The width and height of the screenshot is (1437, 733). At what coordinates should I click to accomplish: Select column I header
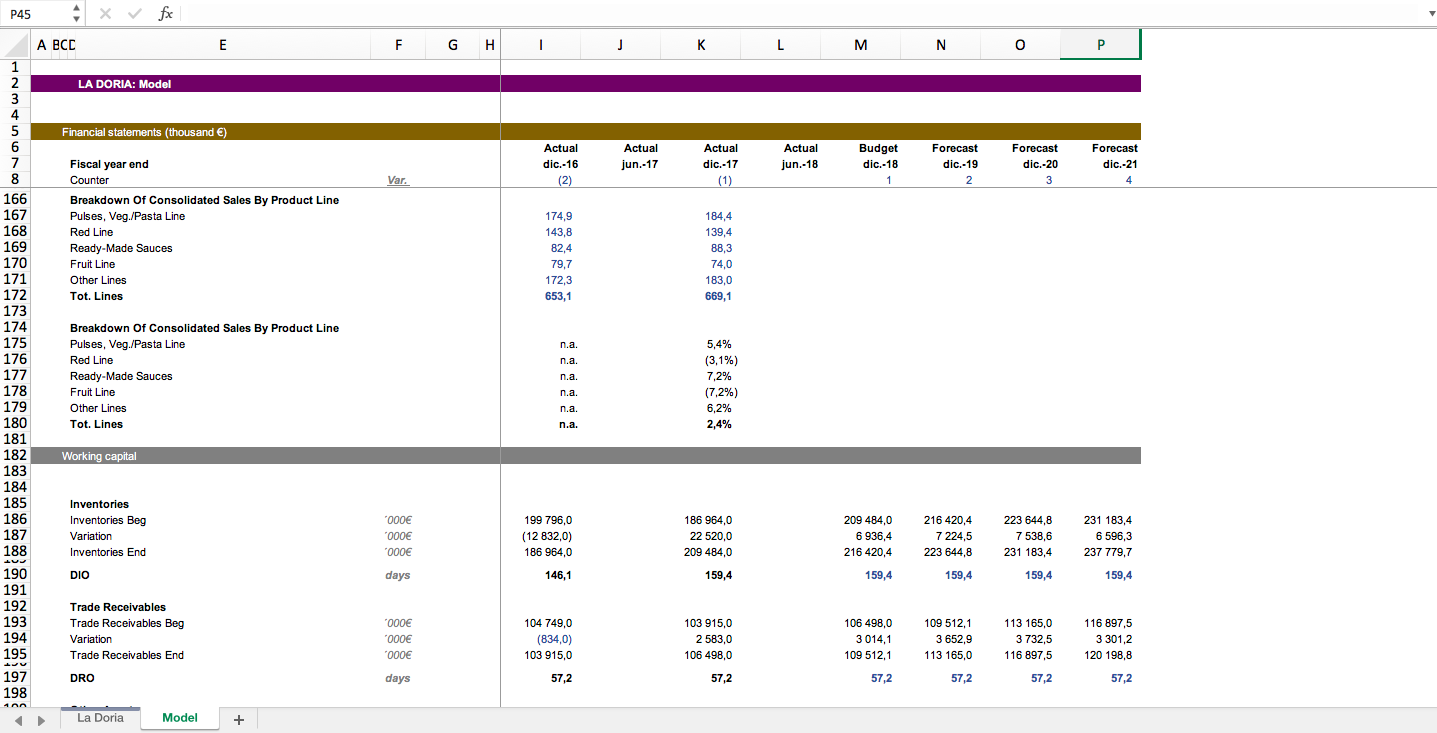[541, 44]
